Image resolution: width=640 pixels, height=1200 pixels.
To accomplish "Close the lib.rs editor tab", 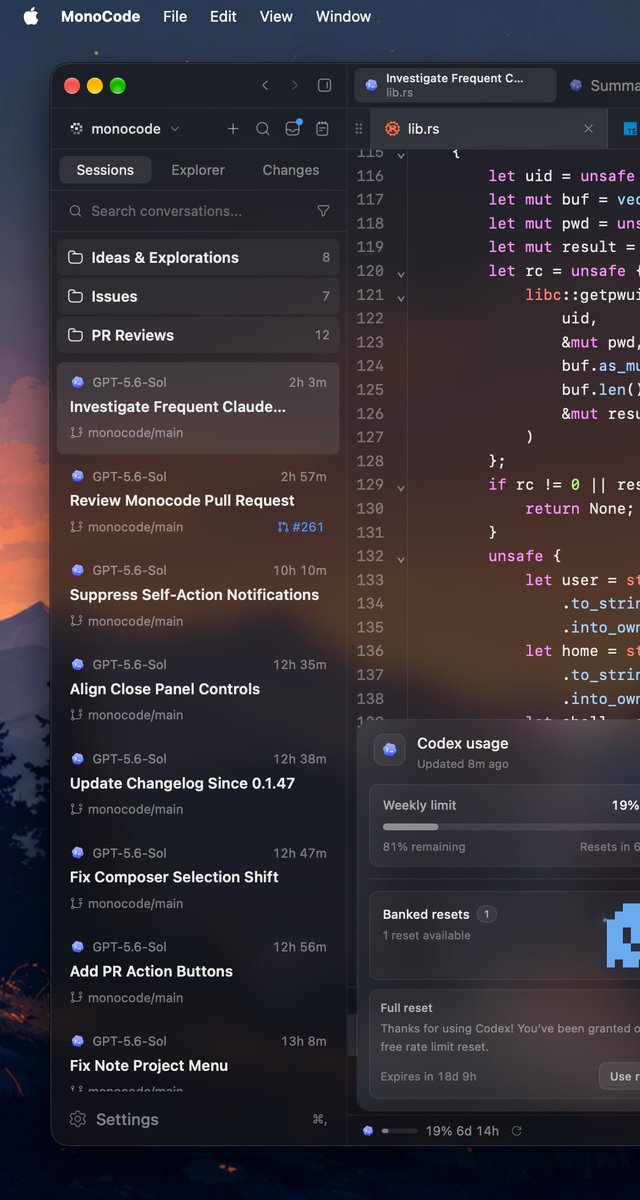I will coord(588,129).
